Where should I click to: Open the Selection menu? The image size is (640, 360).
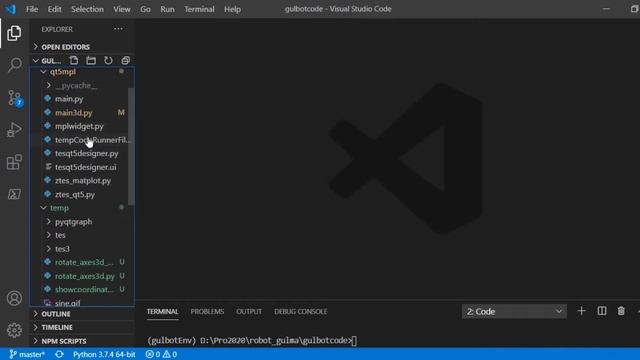pos(87,9)
